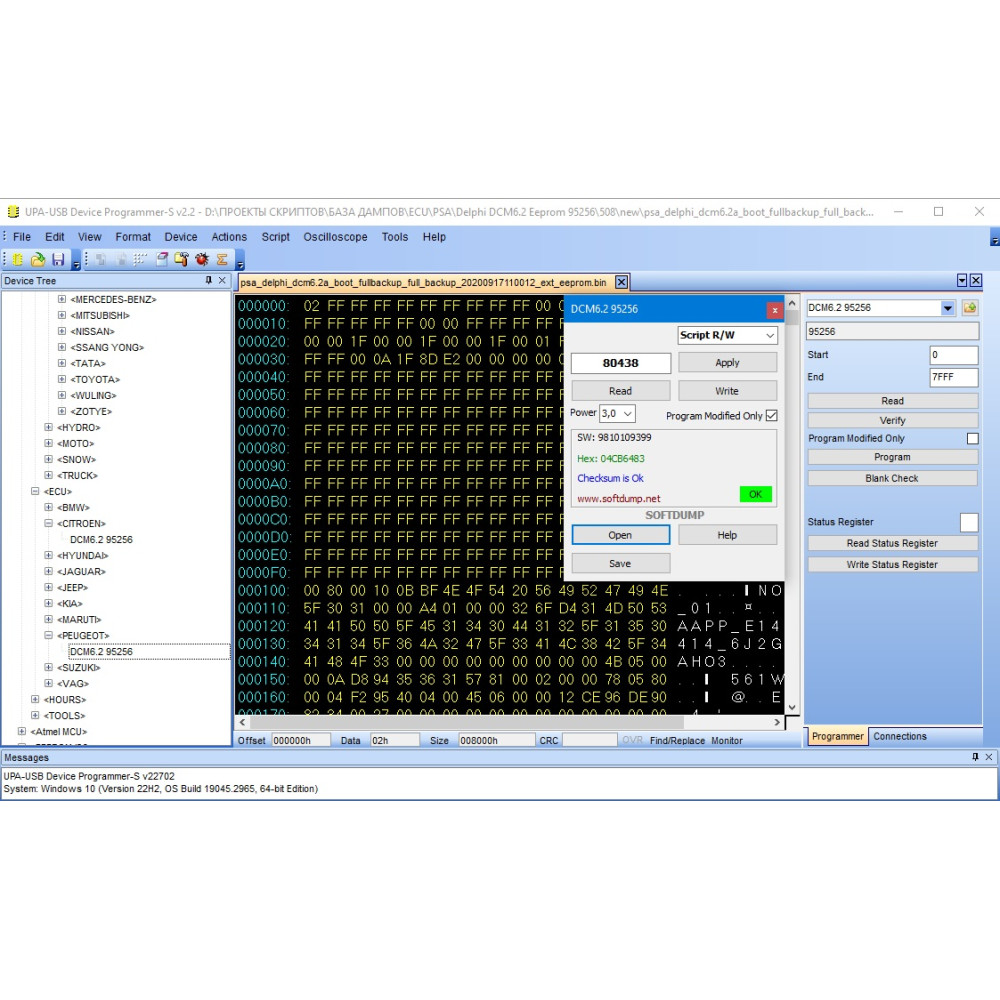
Task: Click the pink-edged eraser buffer toolbar icon
Action: coord(162,260)
